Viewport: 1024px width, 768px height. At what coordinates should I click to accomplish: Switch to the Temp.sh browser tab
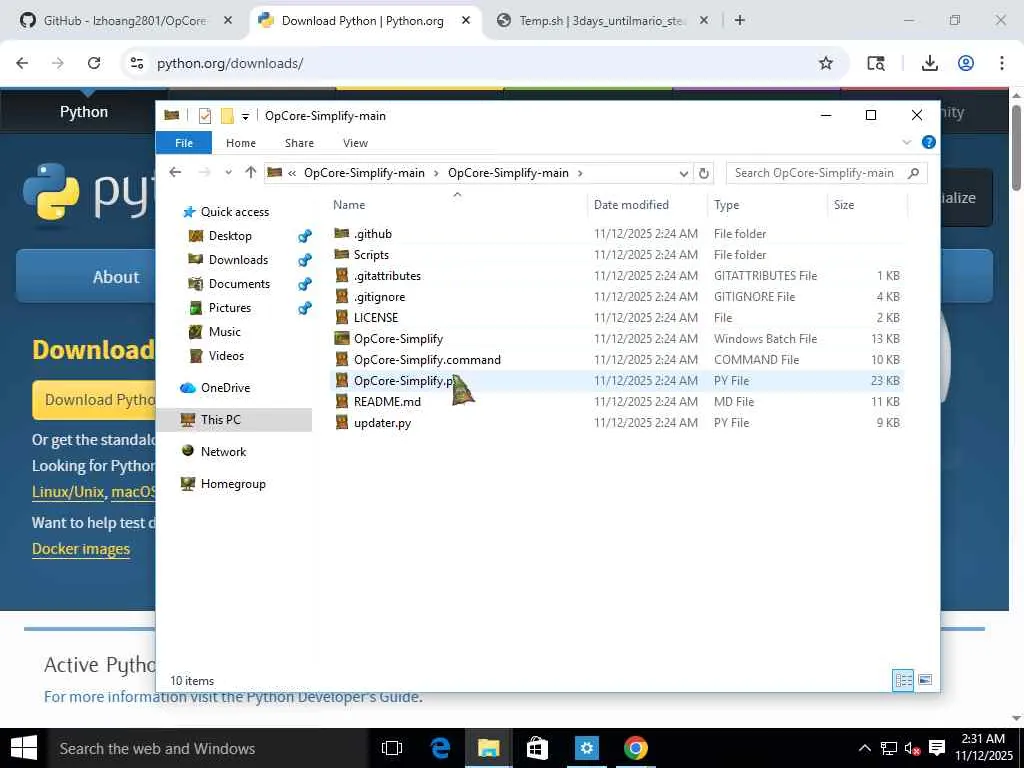point(601,20)
